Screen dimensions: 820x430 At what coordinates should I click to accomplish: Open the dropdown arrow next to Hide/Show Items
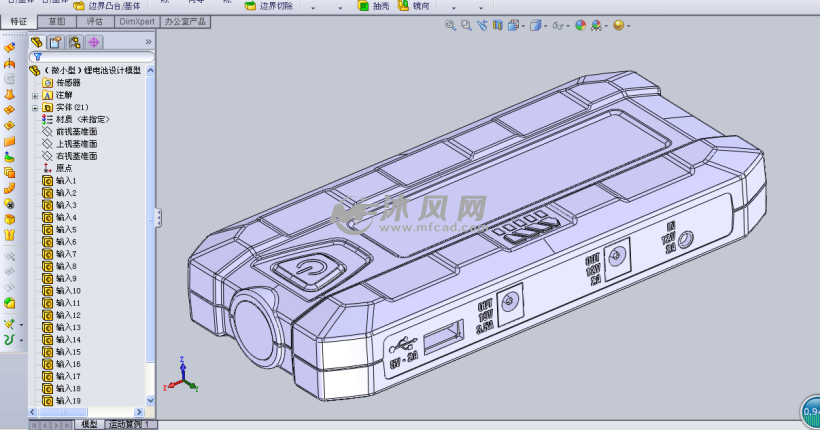point(568,26)
